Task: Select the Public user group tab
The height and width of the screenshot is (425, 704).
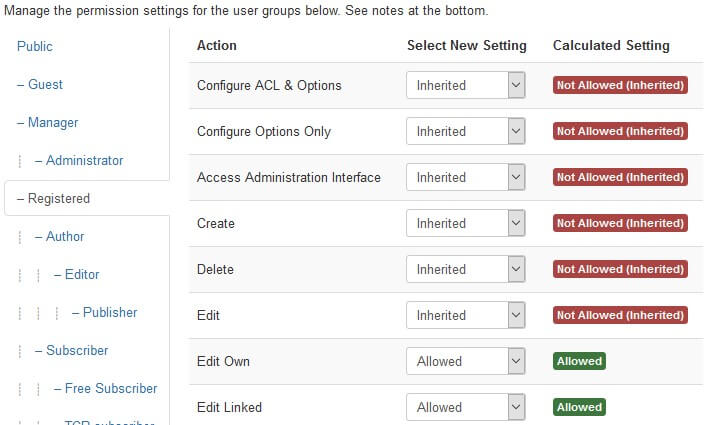Action: pos(35,46)
